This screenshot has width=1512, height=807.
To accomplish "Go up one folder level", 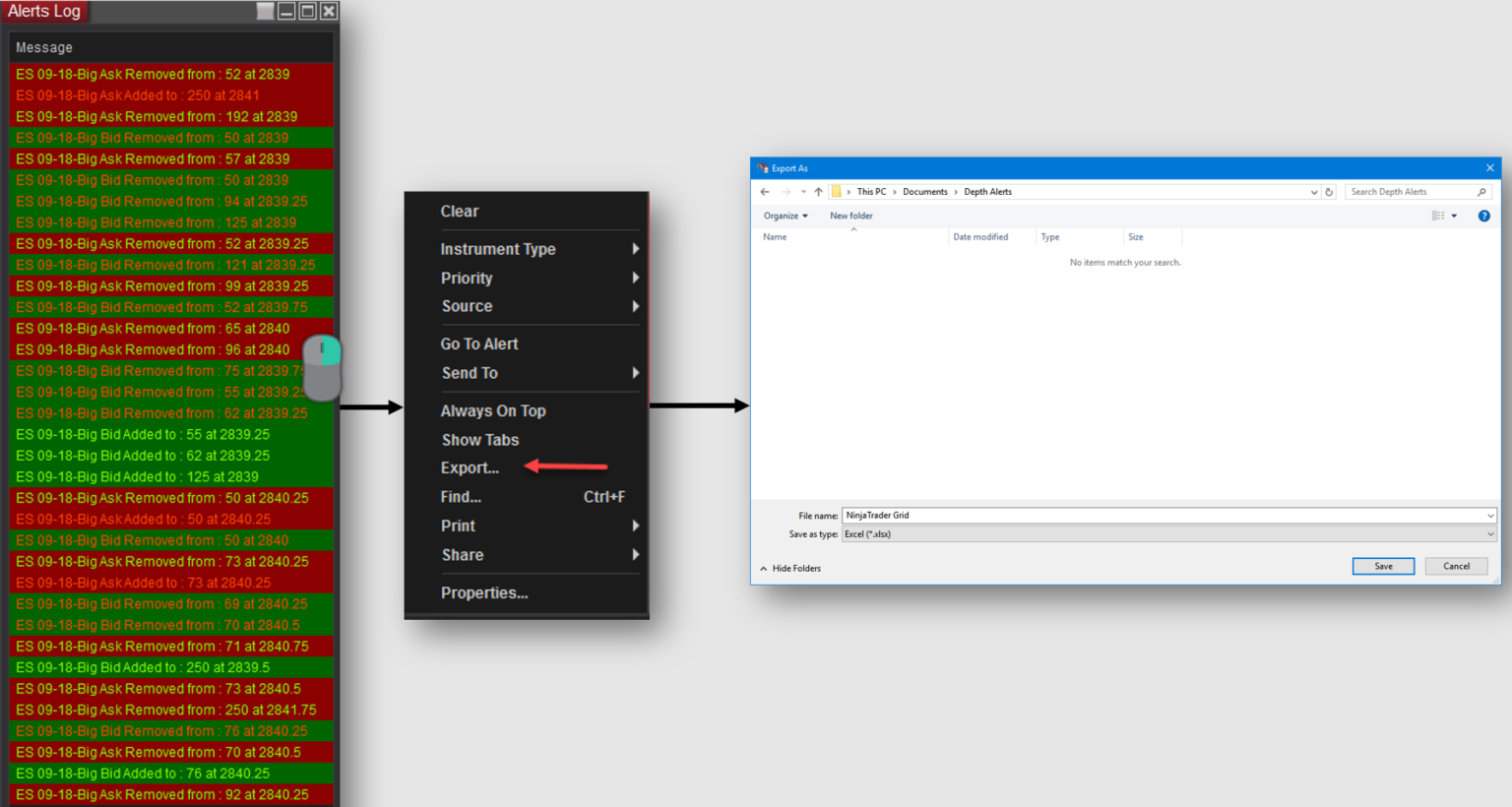I will tap(818, 192).
